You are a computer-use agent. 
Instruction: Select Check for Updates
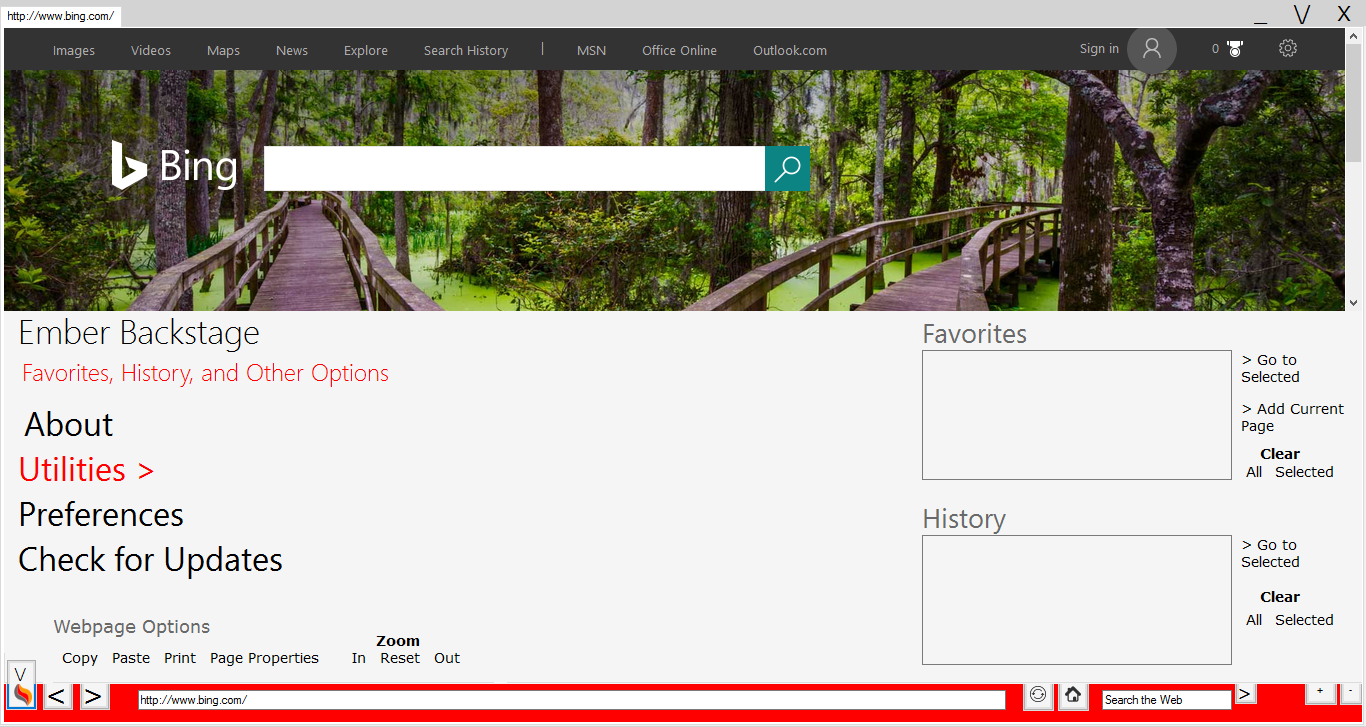[x=150, y=560]
